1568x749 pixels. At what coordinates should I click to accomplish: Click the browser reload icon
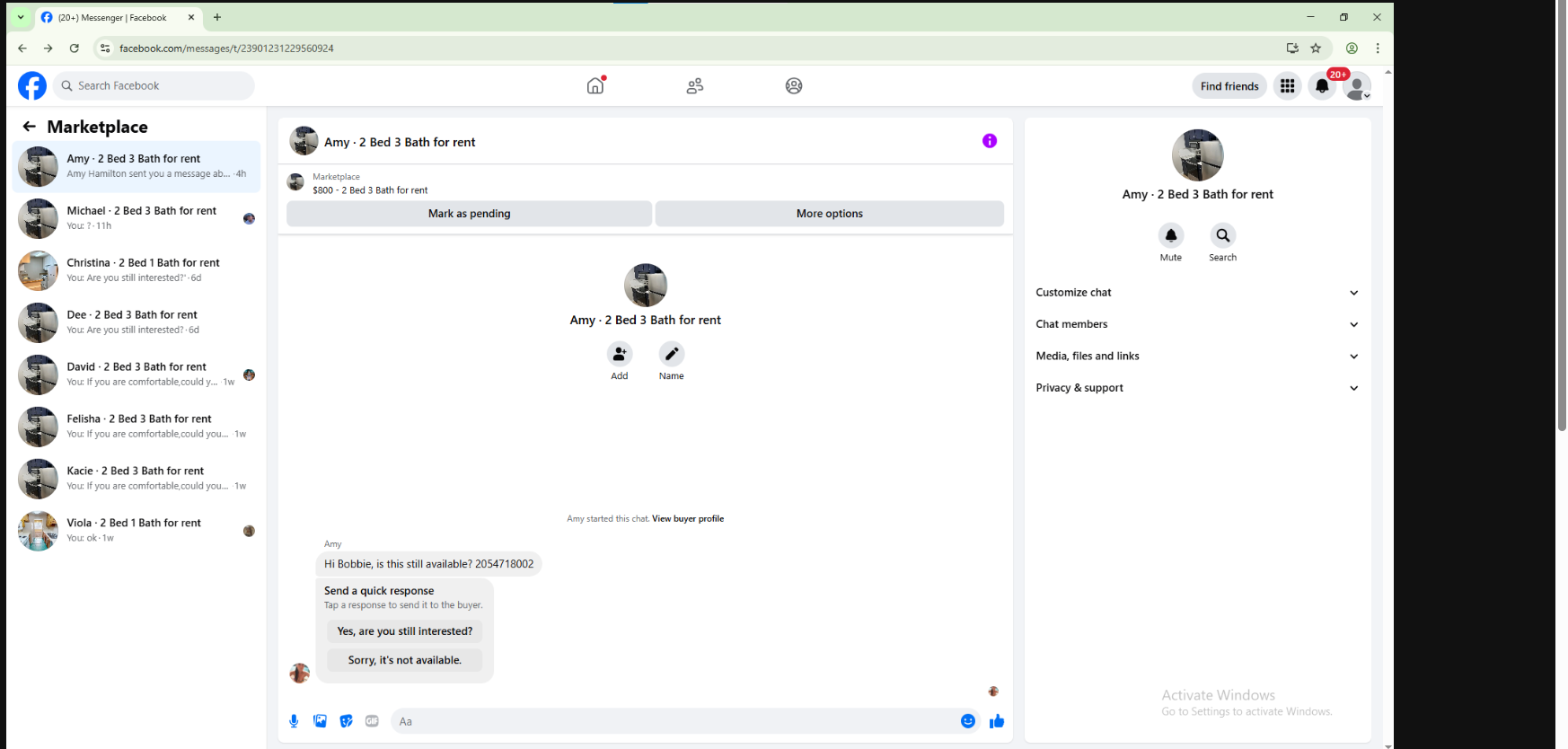pos(75,48)
